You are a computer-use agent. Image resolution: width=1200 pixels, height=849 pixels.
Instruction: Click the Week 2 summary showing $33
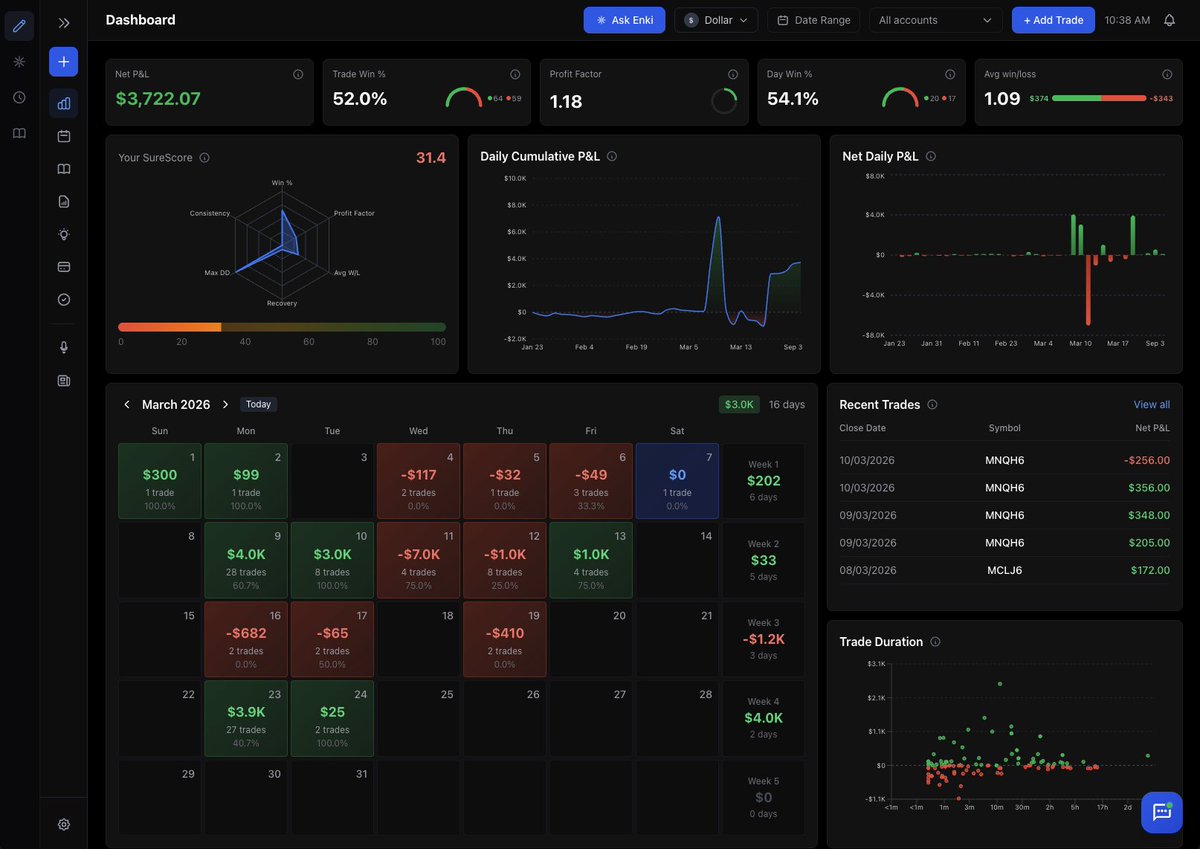coord(763,560)
